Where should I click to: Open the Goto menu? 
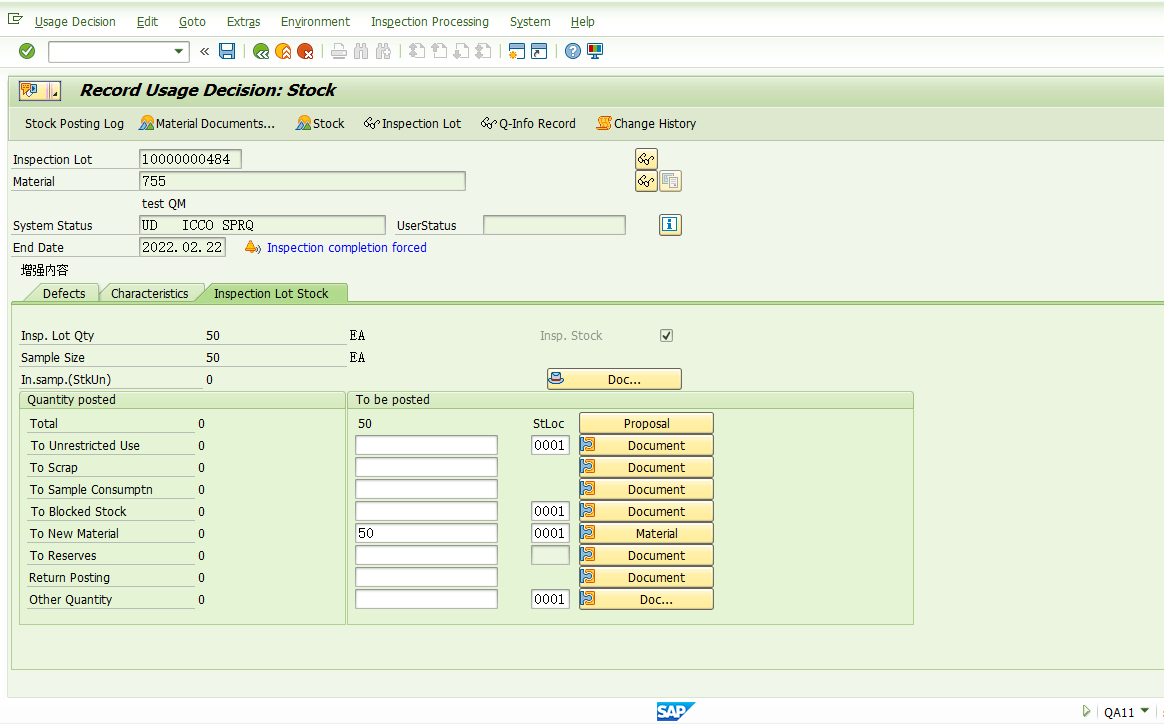point(192,22)
